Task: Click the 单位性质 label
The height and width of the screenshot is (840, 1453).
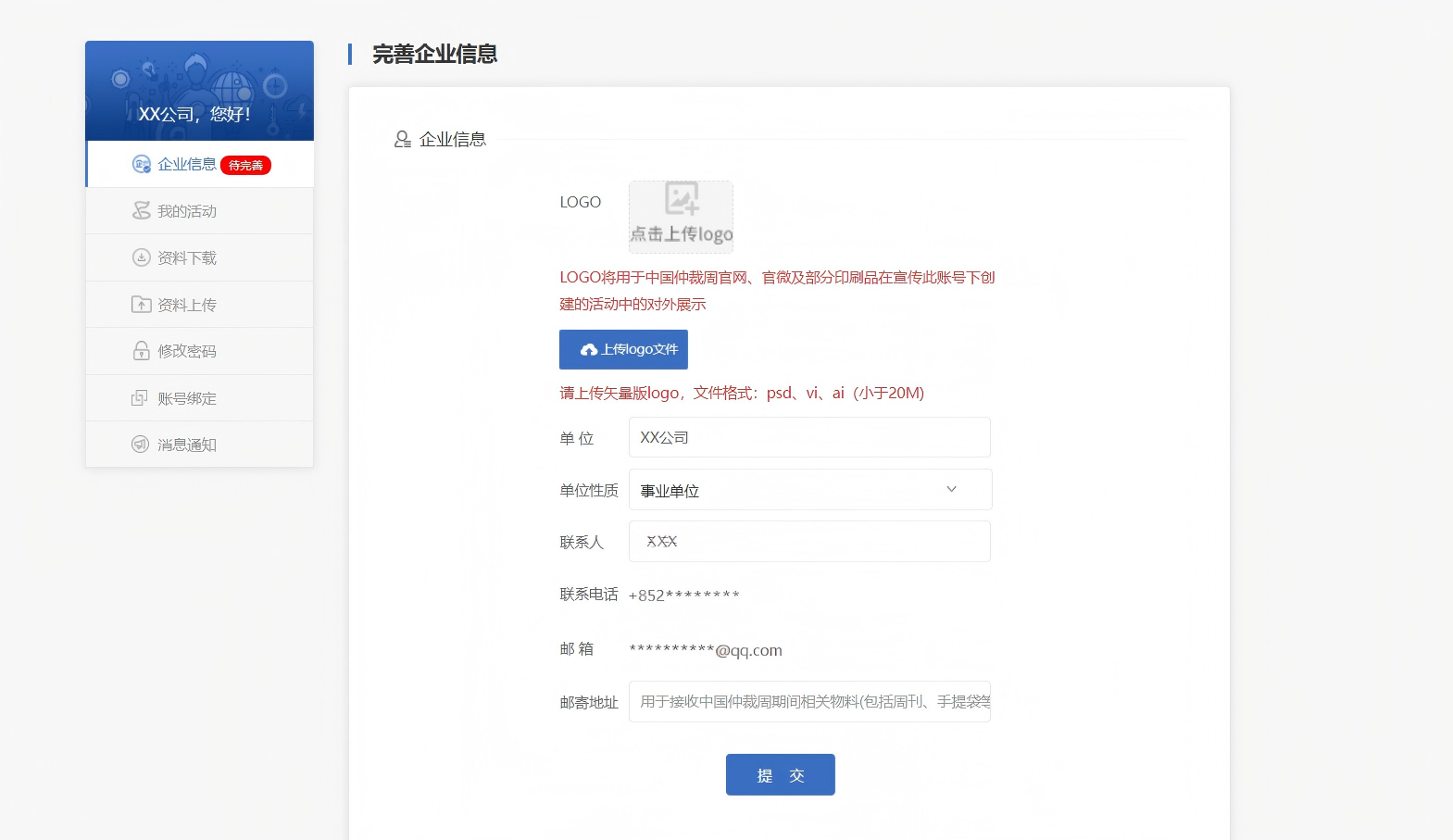Action: click(588, 491)
